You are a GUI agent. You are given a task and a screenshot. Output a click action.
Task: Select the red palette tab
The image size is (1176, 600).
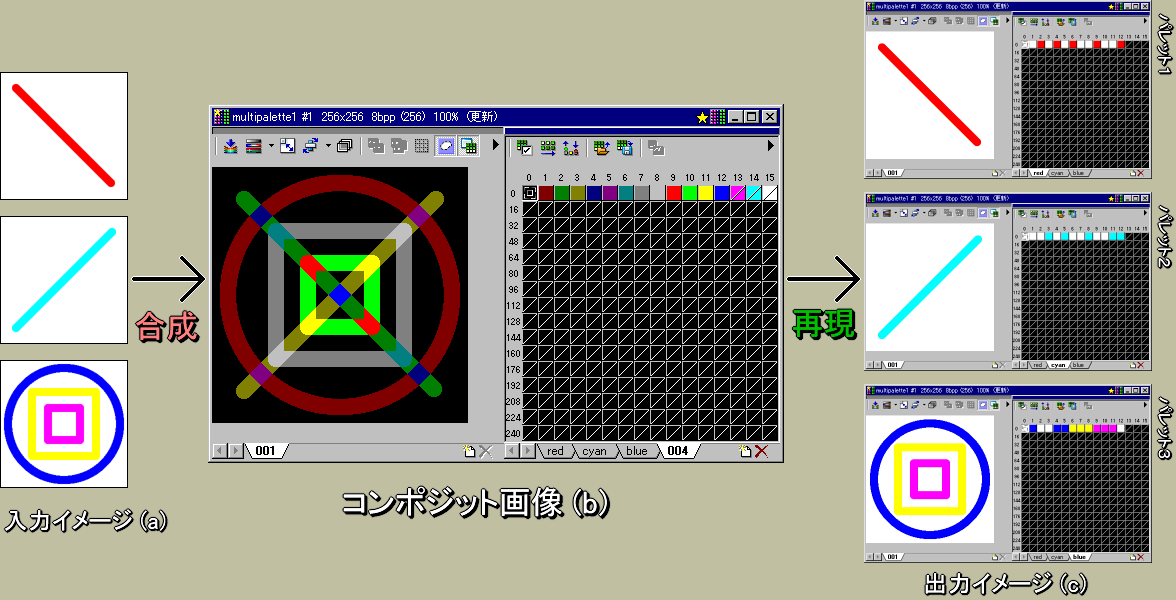point(555,451)
